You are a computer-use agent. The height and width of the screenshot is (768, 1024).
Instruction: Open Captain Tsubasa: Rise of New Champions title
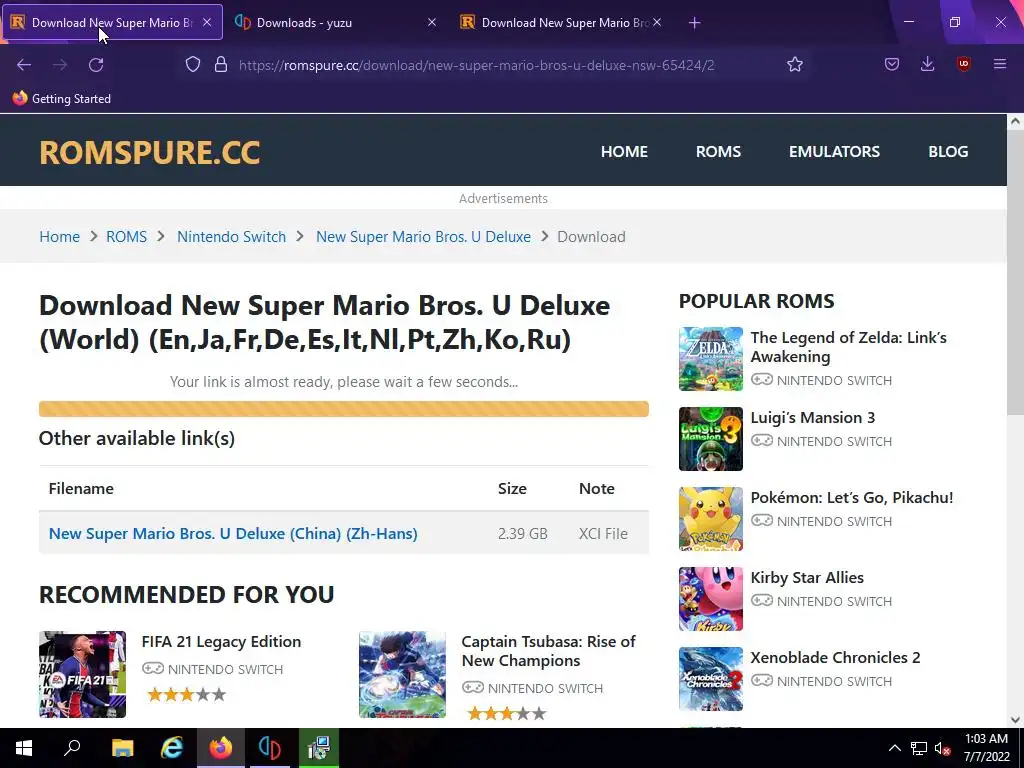[549, 651]
